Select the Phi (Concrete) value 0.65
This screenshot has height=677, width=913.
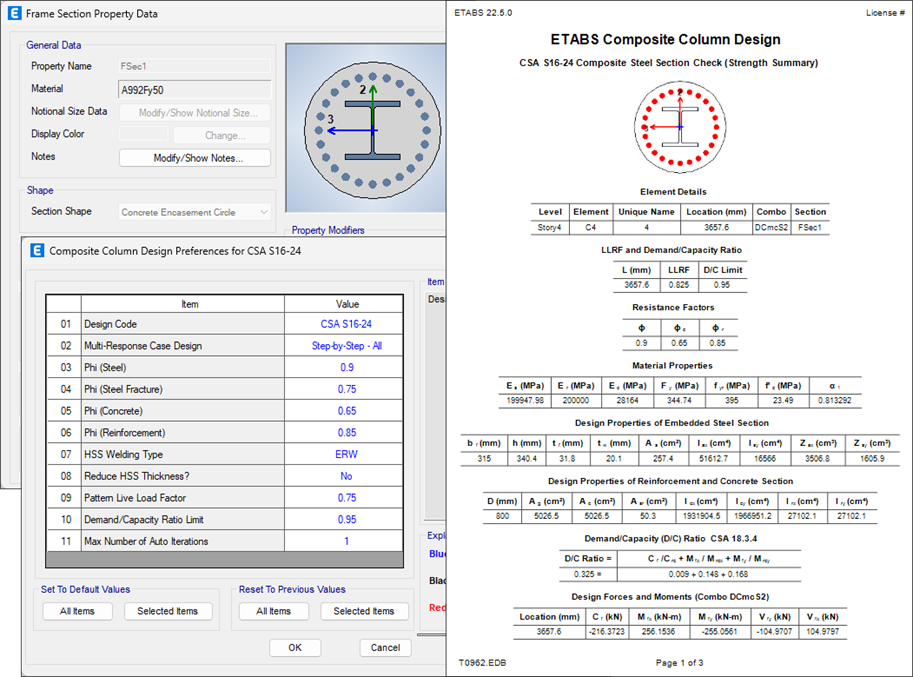pos(344,411)
